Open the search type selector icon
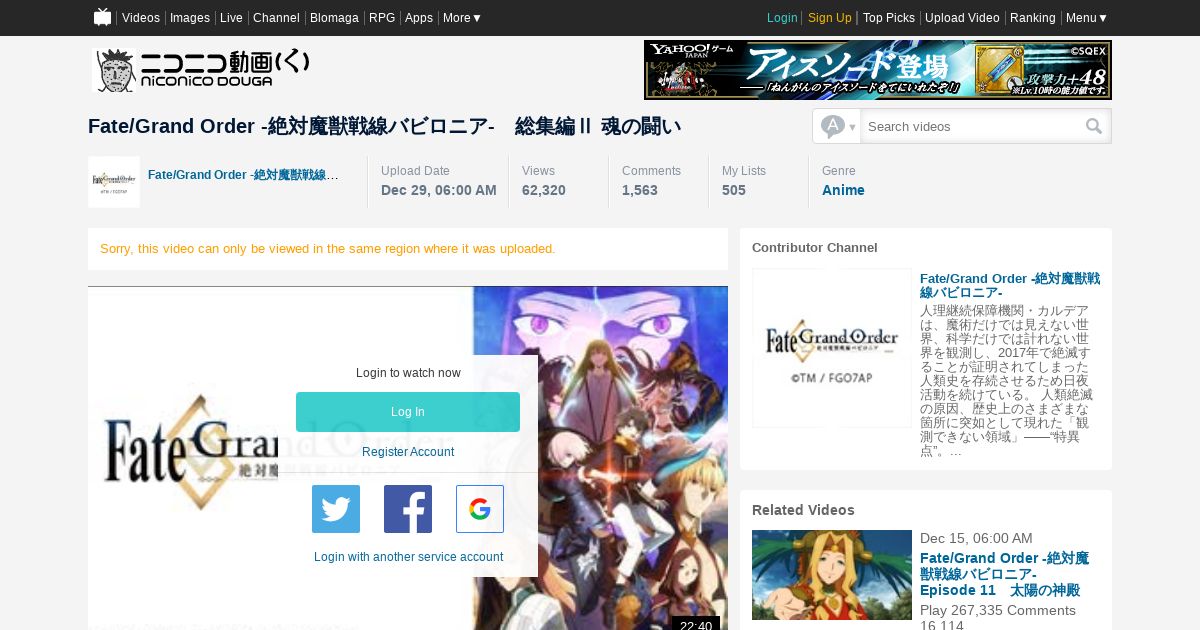 [x=837, y=126]
